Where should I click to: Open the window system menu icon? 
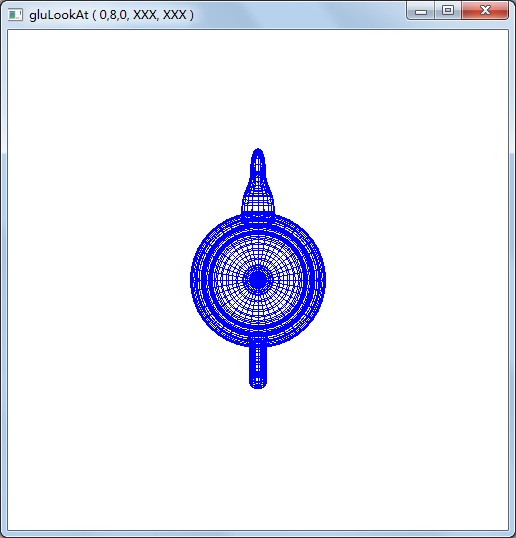click(x=15, y=15)
